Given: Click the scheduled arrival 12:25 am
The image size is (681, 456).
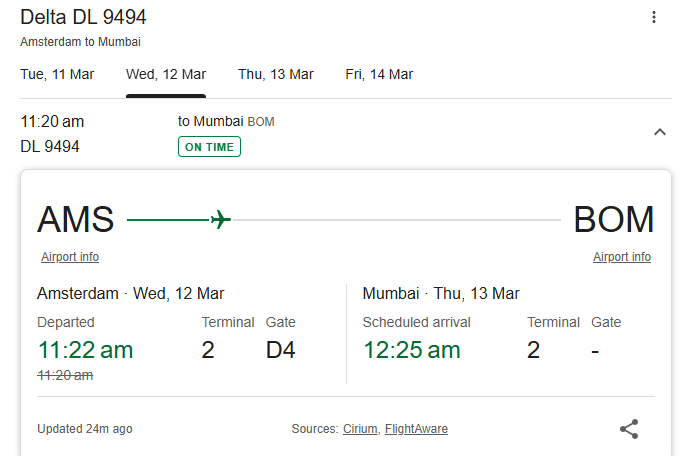Looking at the screenshot, I should pos(411,350).
